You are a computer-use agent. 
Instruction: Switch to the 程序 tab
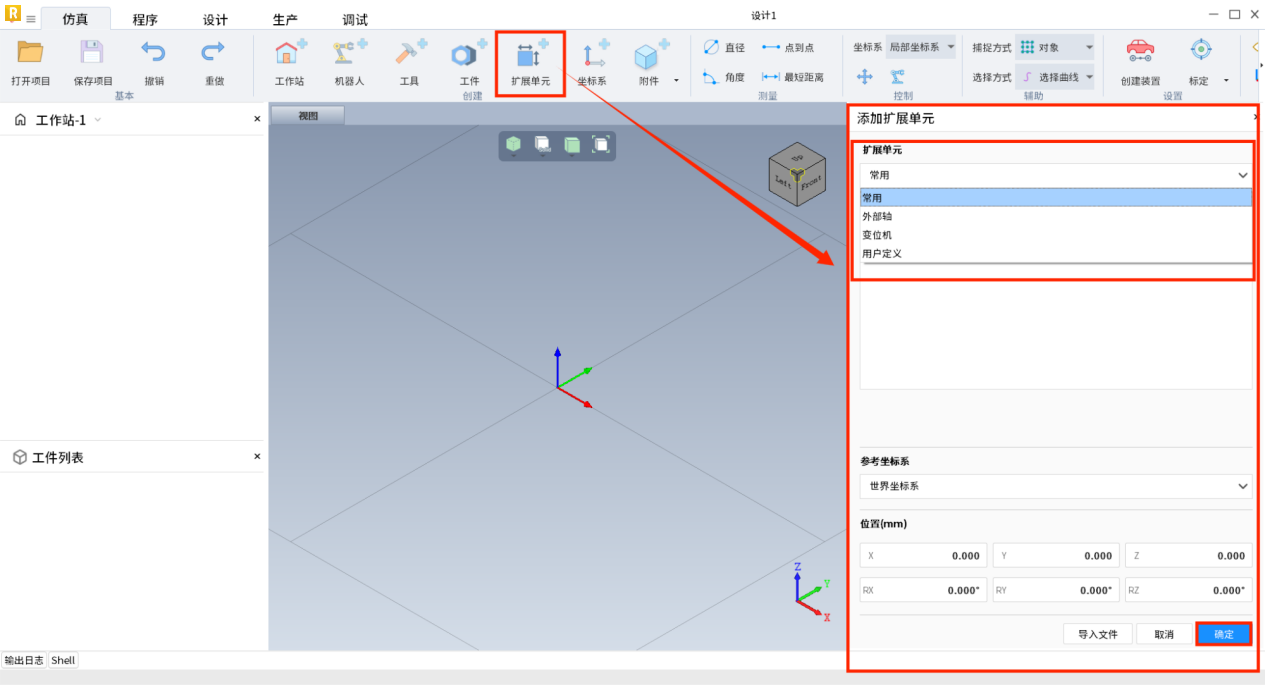tap(145, 19)
